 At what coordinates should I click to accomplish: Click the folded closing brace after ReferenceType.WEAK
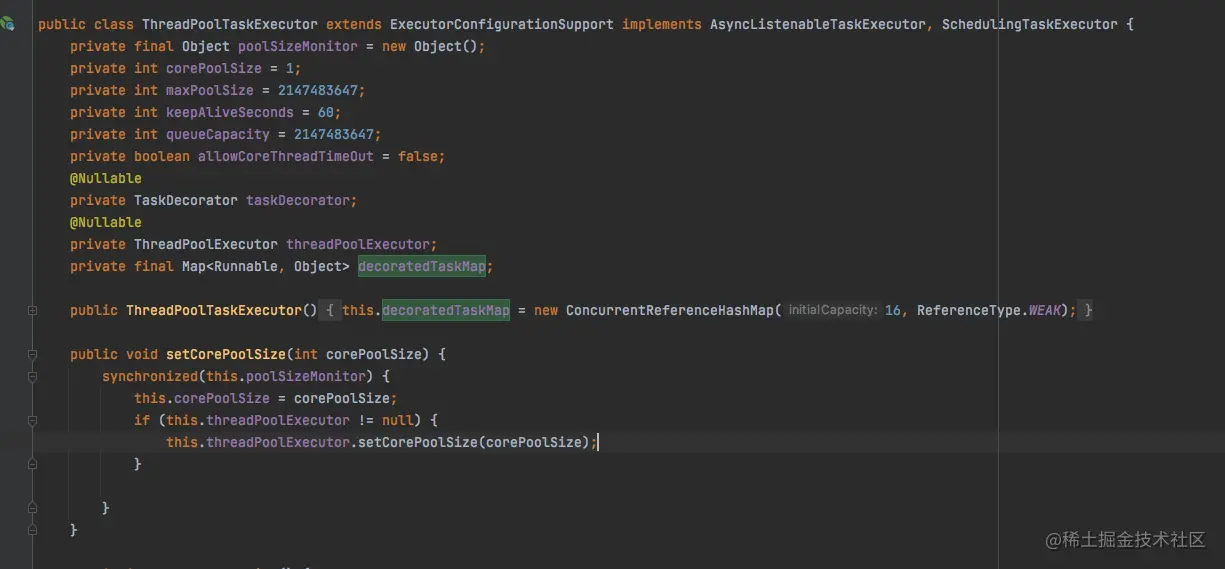click(x=1088, y=311)
